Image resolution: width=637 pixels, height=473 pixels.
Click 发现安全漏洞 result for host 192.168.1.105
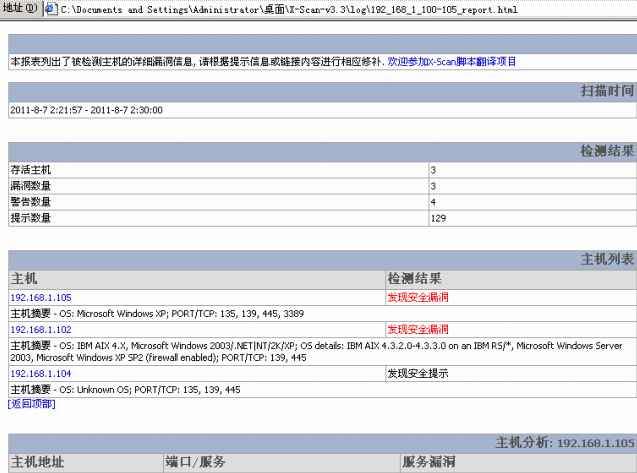point(418,298)
